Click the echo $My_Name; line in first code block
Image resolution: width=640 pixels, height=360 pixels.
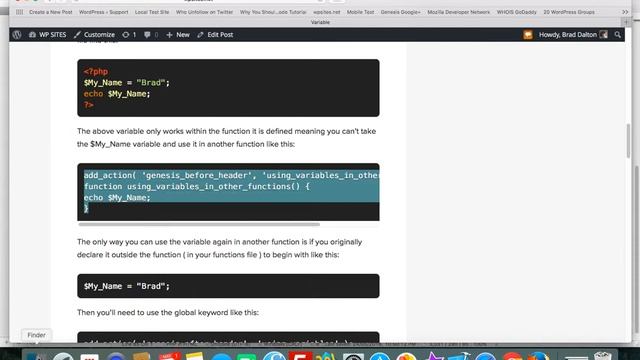click(x=117, y=94)
